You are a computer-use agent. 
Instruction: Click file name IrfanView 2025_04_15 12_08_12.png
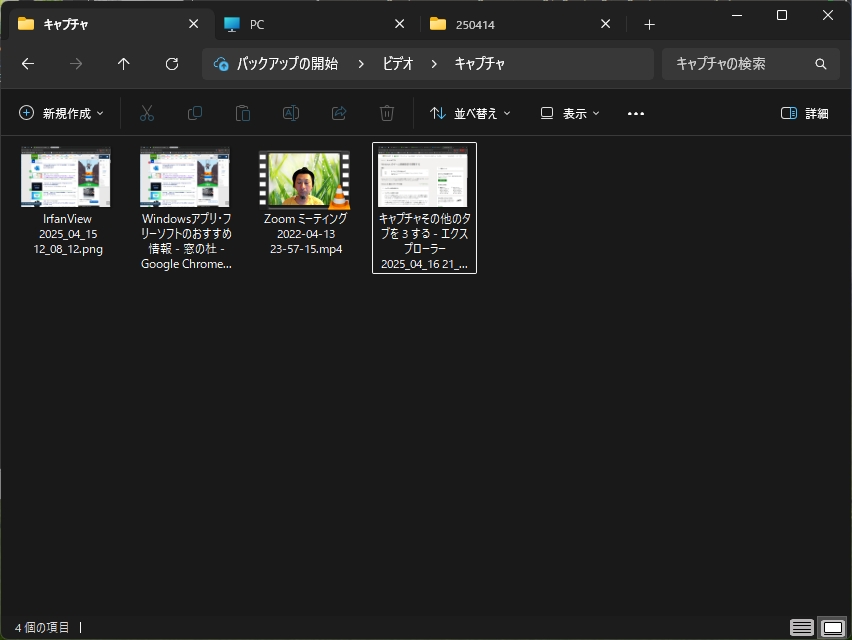pos(68,234)
